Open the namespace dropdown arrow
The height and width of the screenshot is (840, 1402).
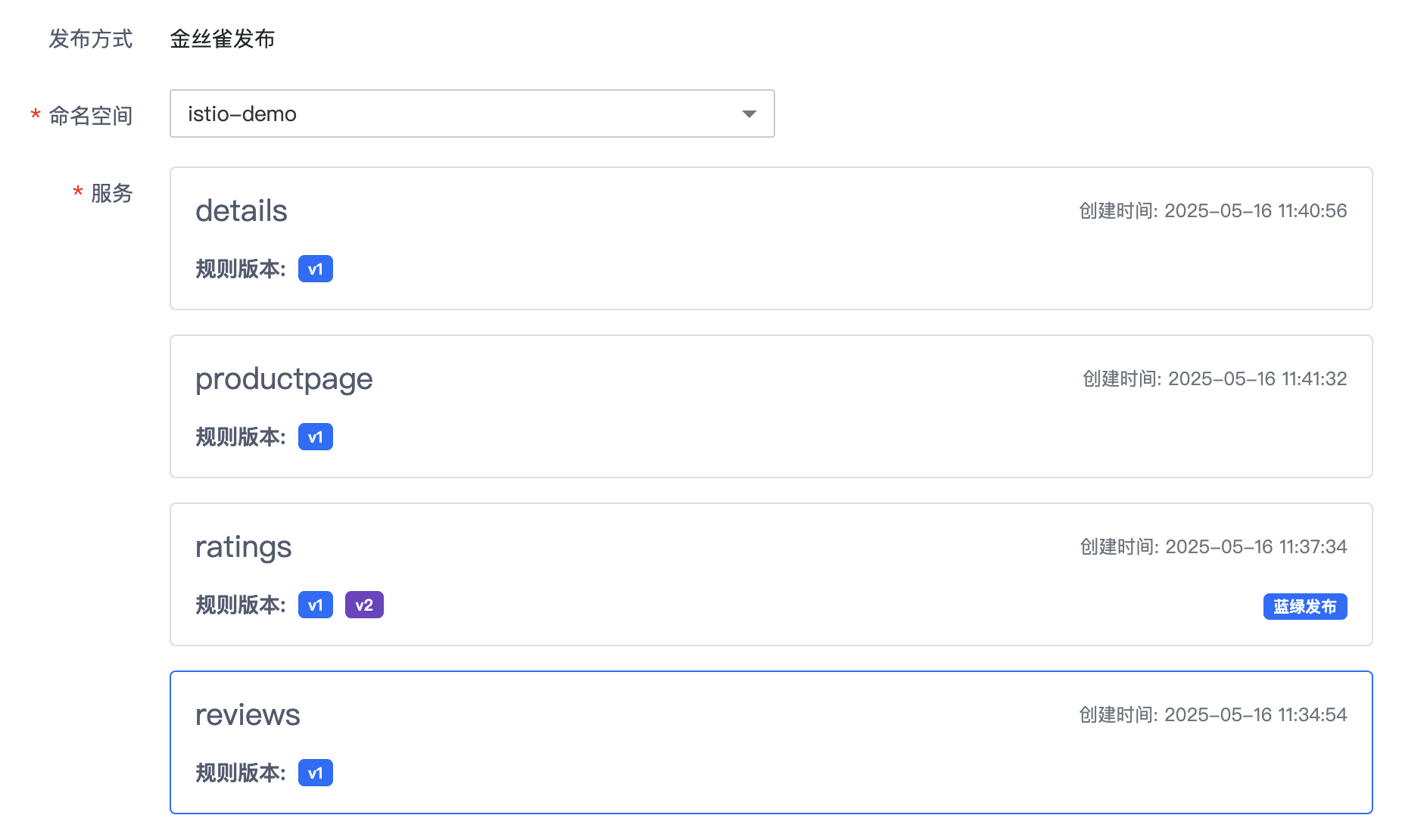(x=749, y=114)
